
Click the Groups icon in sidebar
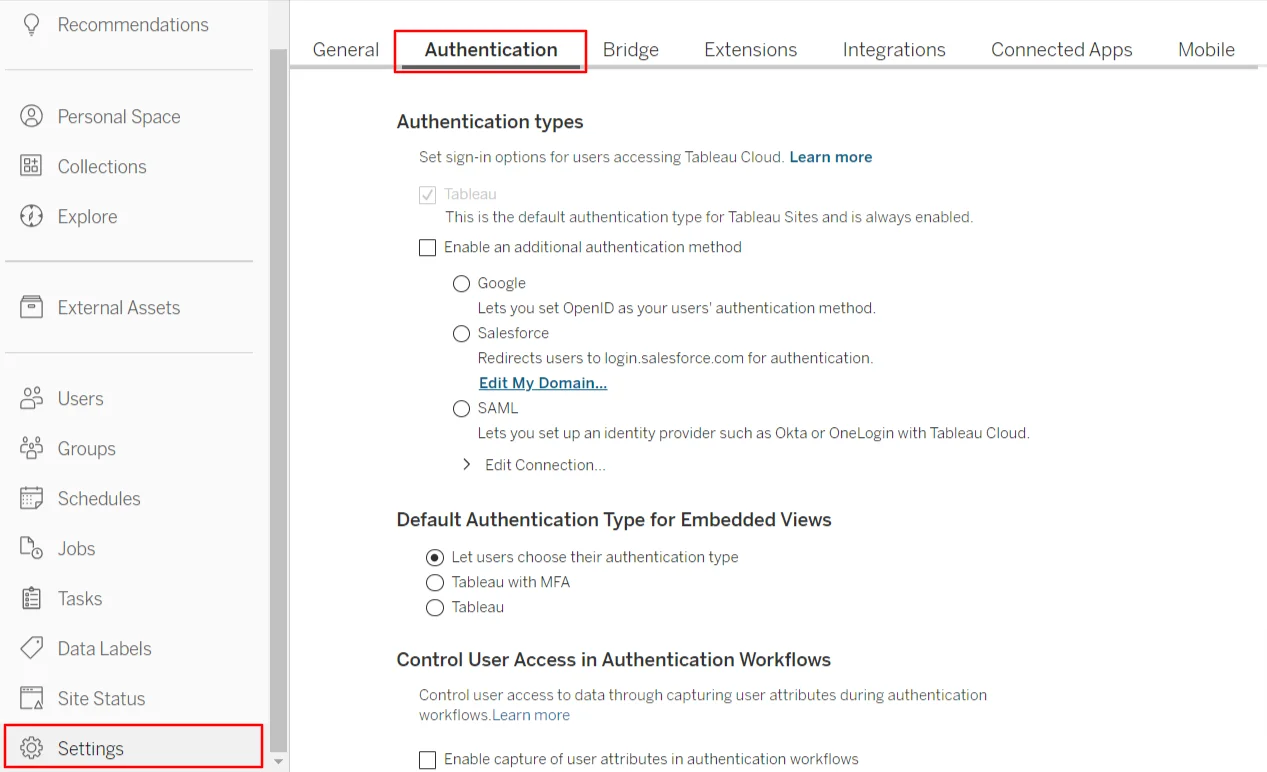coord(32,448)
